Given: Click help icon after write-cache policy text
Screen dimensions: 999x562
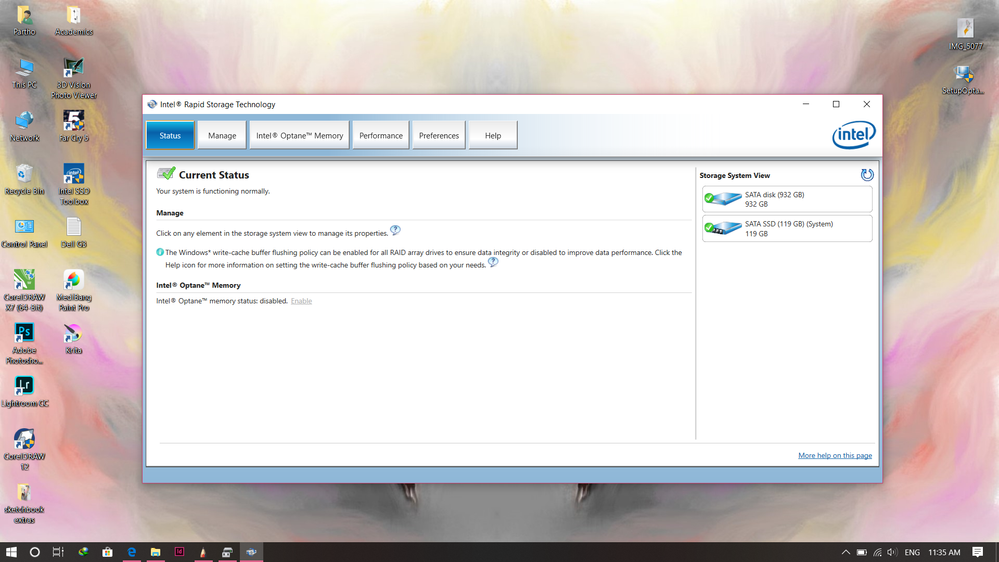Looking at the screenshot, I should [493, 263].
